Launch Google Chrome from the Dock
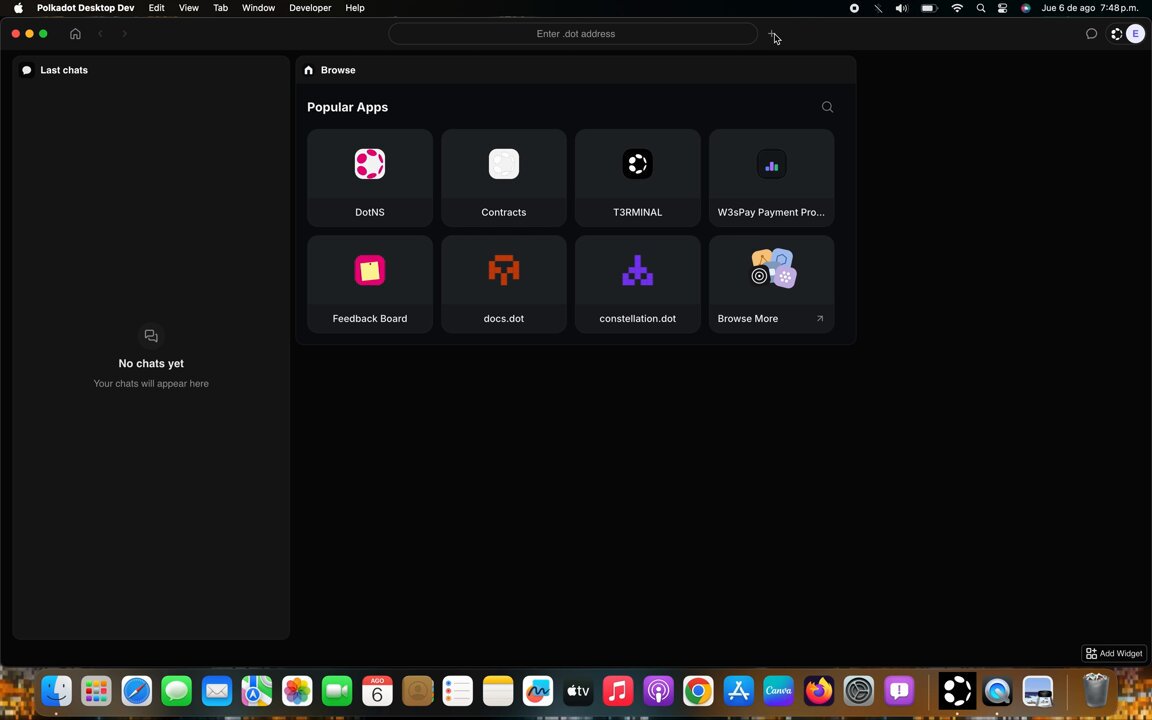The image size is (1152, 720). (698, 691)
